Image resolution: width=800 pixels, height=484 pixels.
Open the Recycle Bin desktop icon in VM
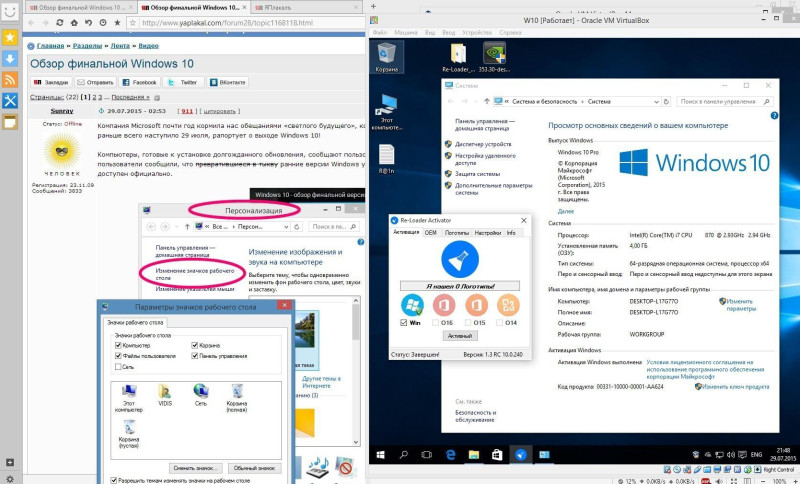pyautogui.click(x=386, y=57)
